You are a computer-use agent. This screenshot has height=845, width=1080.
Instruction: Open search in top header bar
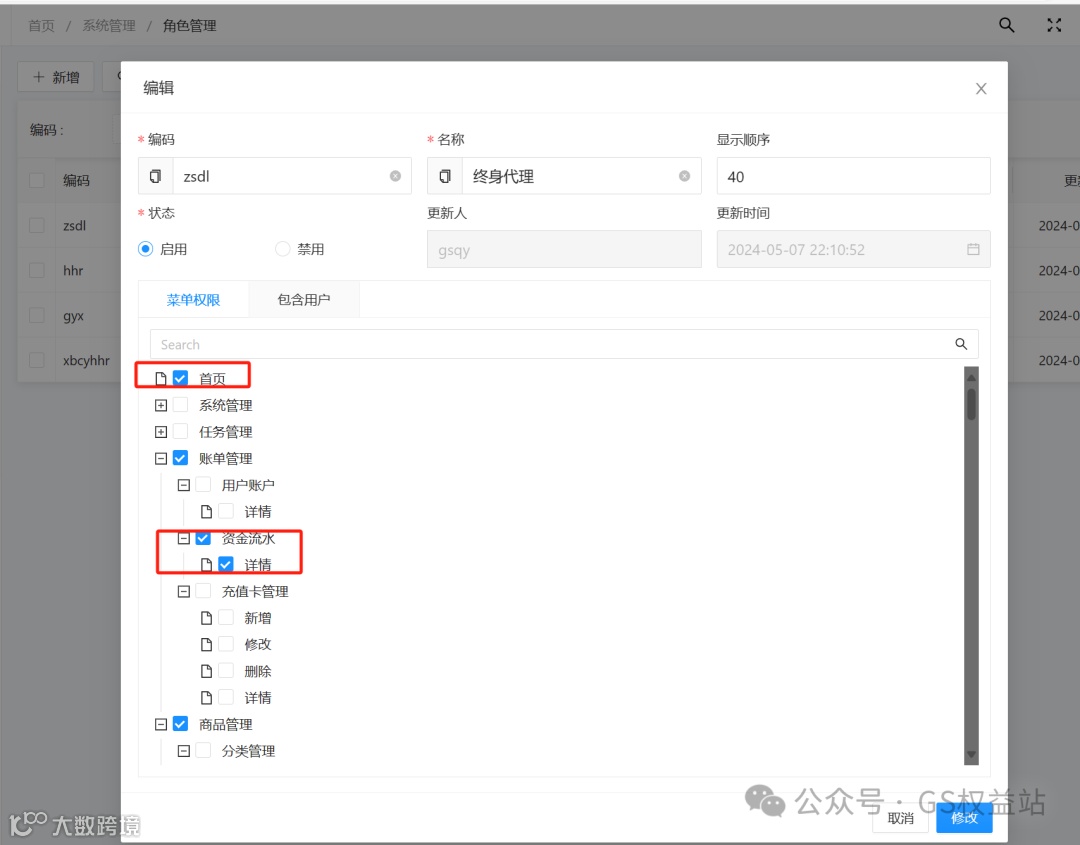(x=1006, y=25)
